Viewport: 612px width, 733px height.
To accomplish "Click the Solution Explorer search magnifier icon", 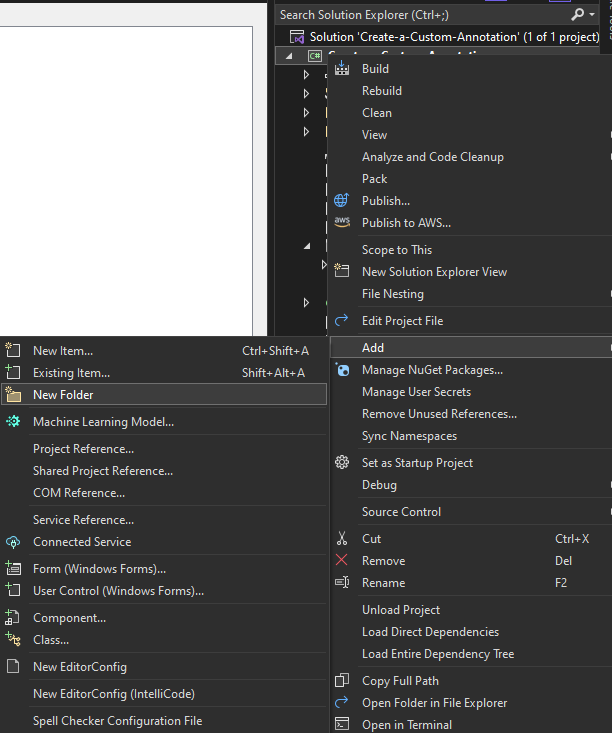I will 577,14.
